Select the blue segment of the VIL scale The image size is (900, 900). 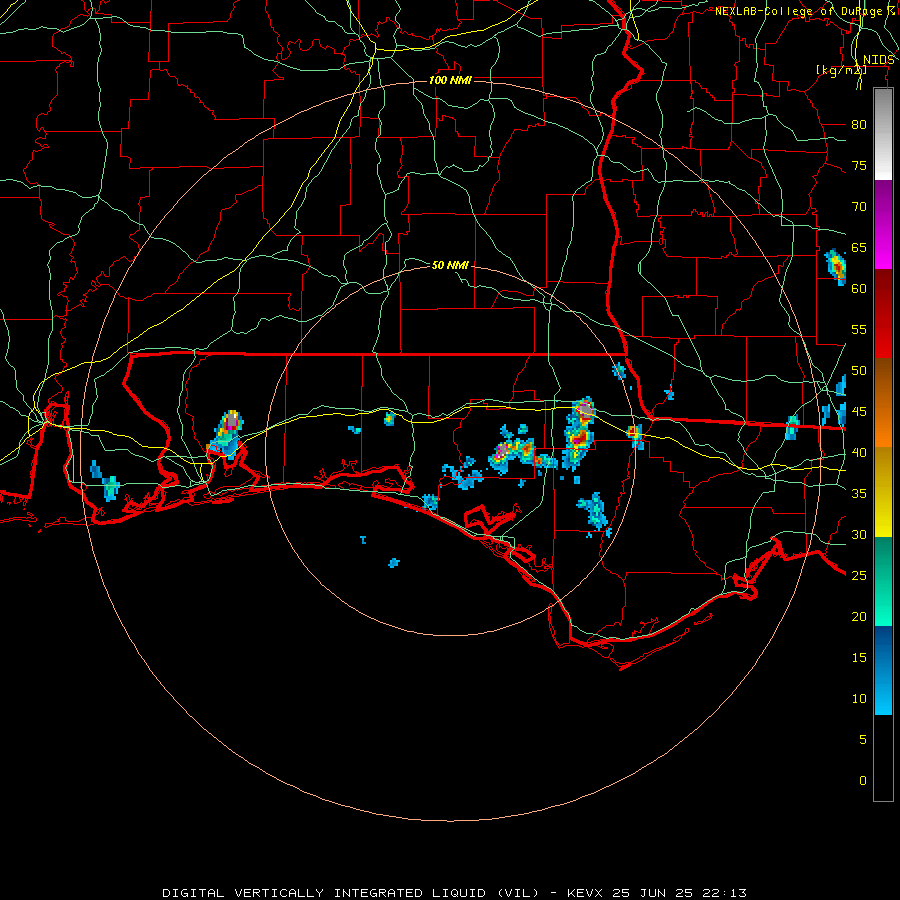pos(883,670)
